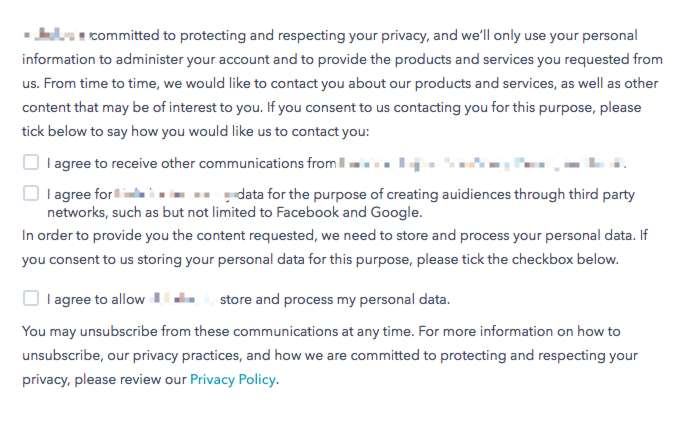
Task: Click the 'content that may be of interest' line
Action: 332,108
